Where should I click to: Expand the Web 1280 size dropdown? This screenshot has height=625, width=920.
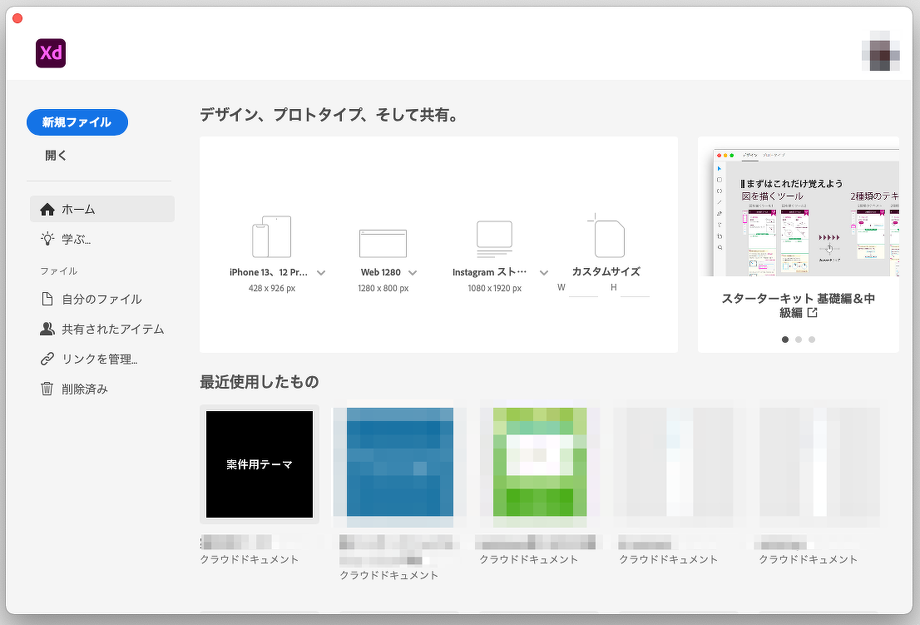tap(411, 272)
